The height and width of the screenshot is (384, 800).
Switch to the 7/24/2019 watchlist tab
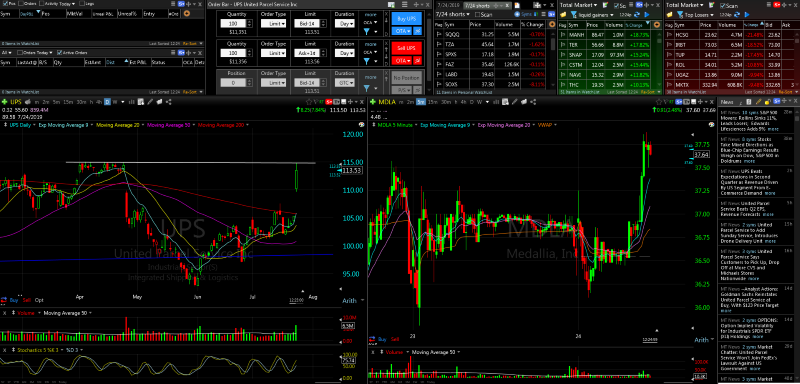click(x=448, y=5)
